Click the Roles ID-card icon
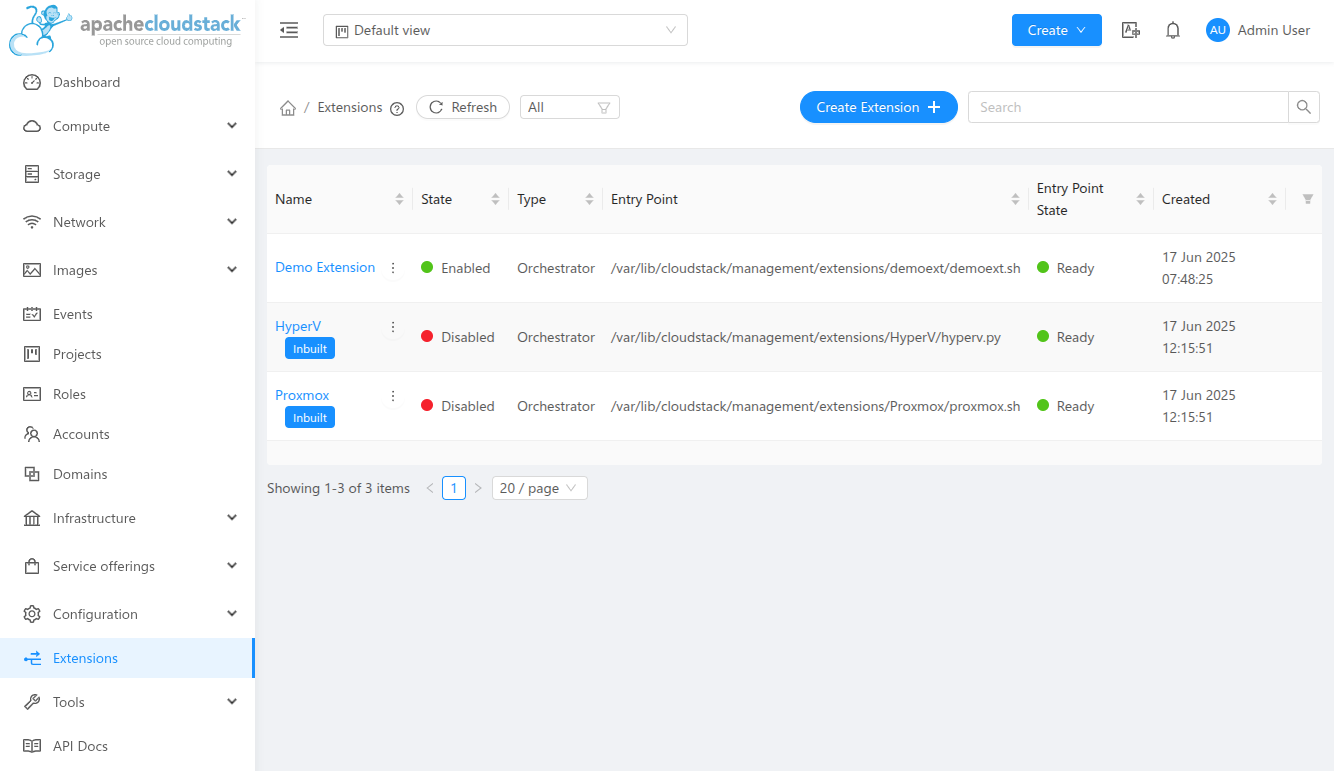The image size is (1334, 771). click(32, 394)
